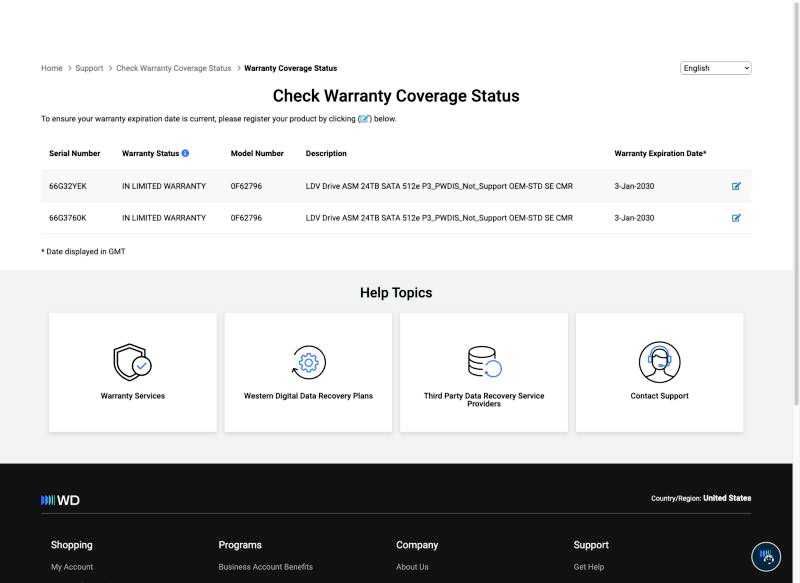Viewport: 800px width, 583px height.
Task: Open About Us under Company
Action: (412, 567)
